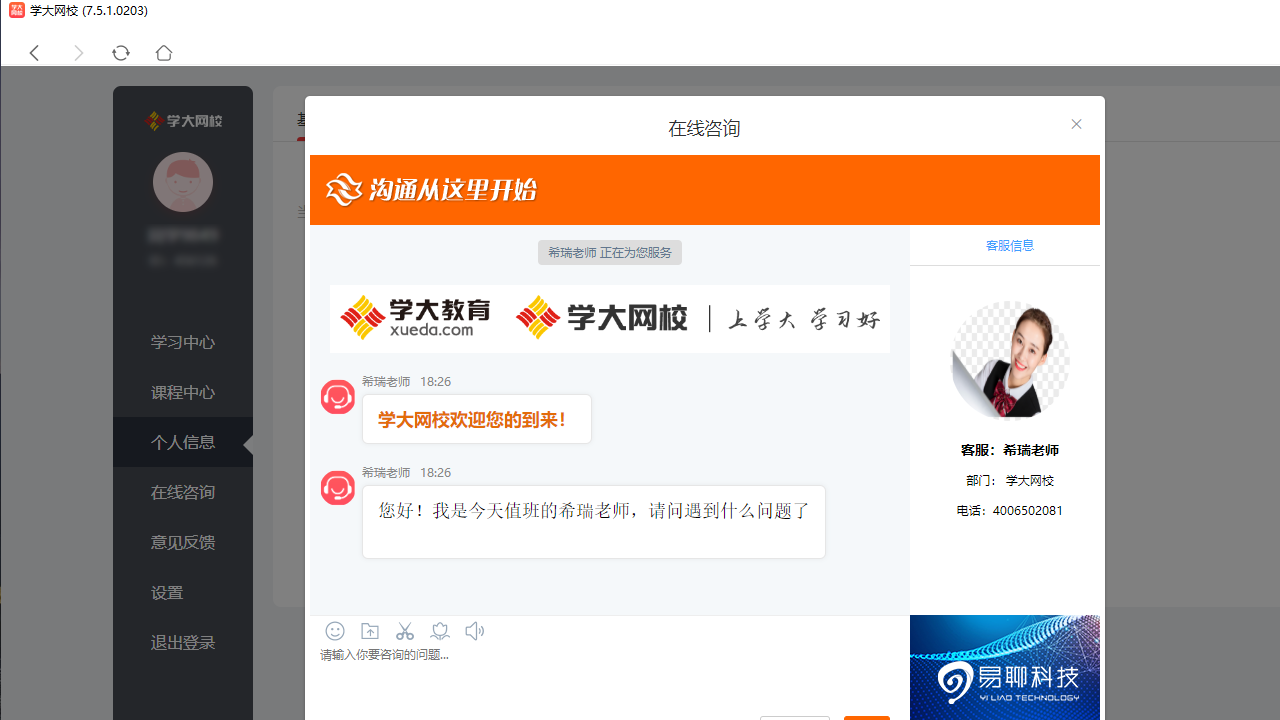Select the scissors screenshot tool
Image resolution: width=1280 pixels, height=720 pixels.
[x=404, y=630]
